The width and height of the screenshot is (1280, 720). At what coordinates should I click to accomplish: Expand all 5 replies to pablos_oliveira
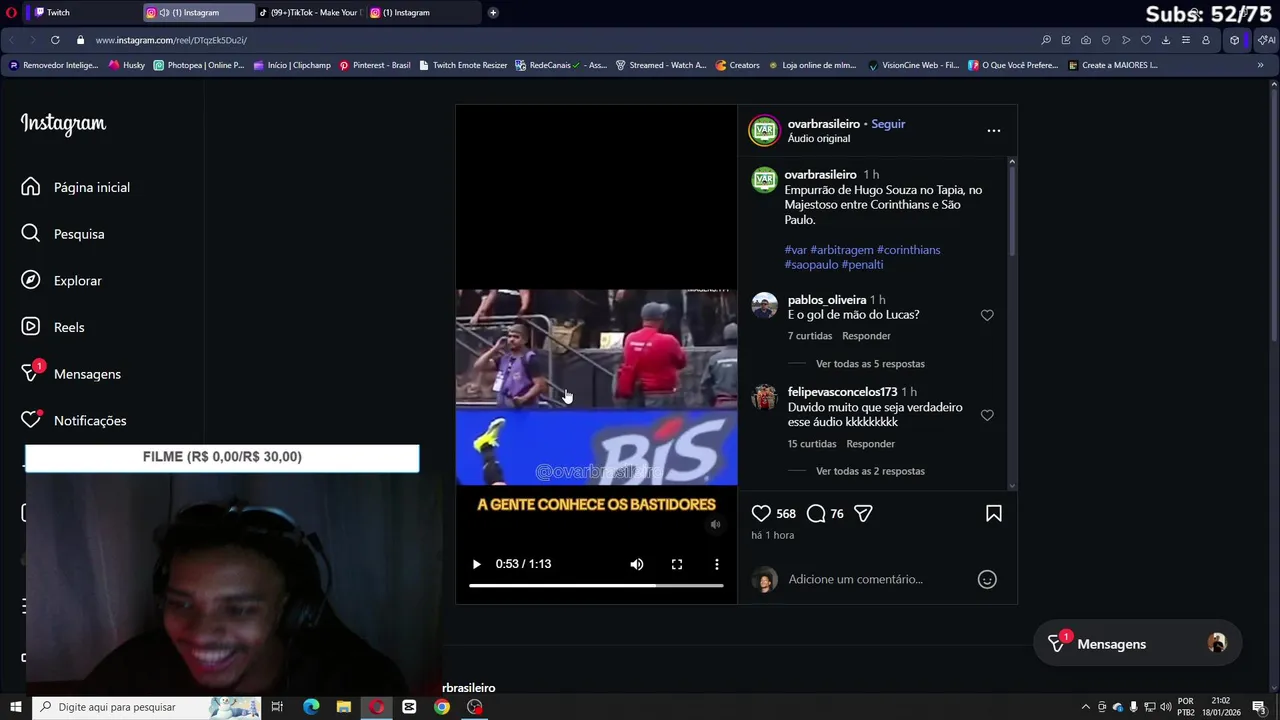coord(870,364)
